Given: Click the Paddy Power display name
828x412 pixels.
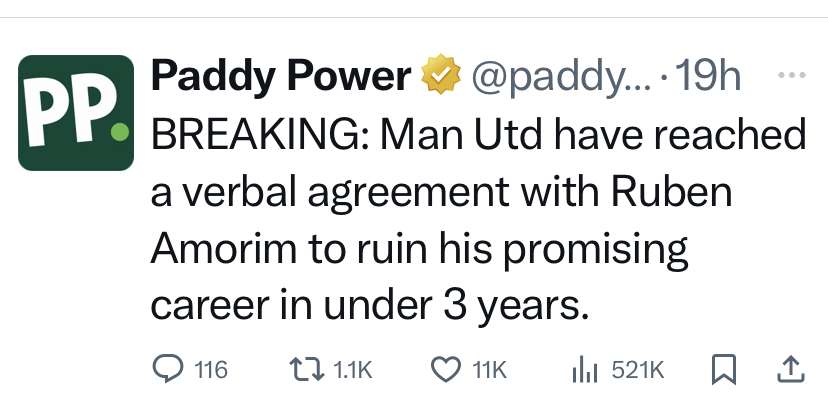Looking at the screenshot, I should point(280,77).
